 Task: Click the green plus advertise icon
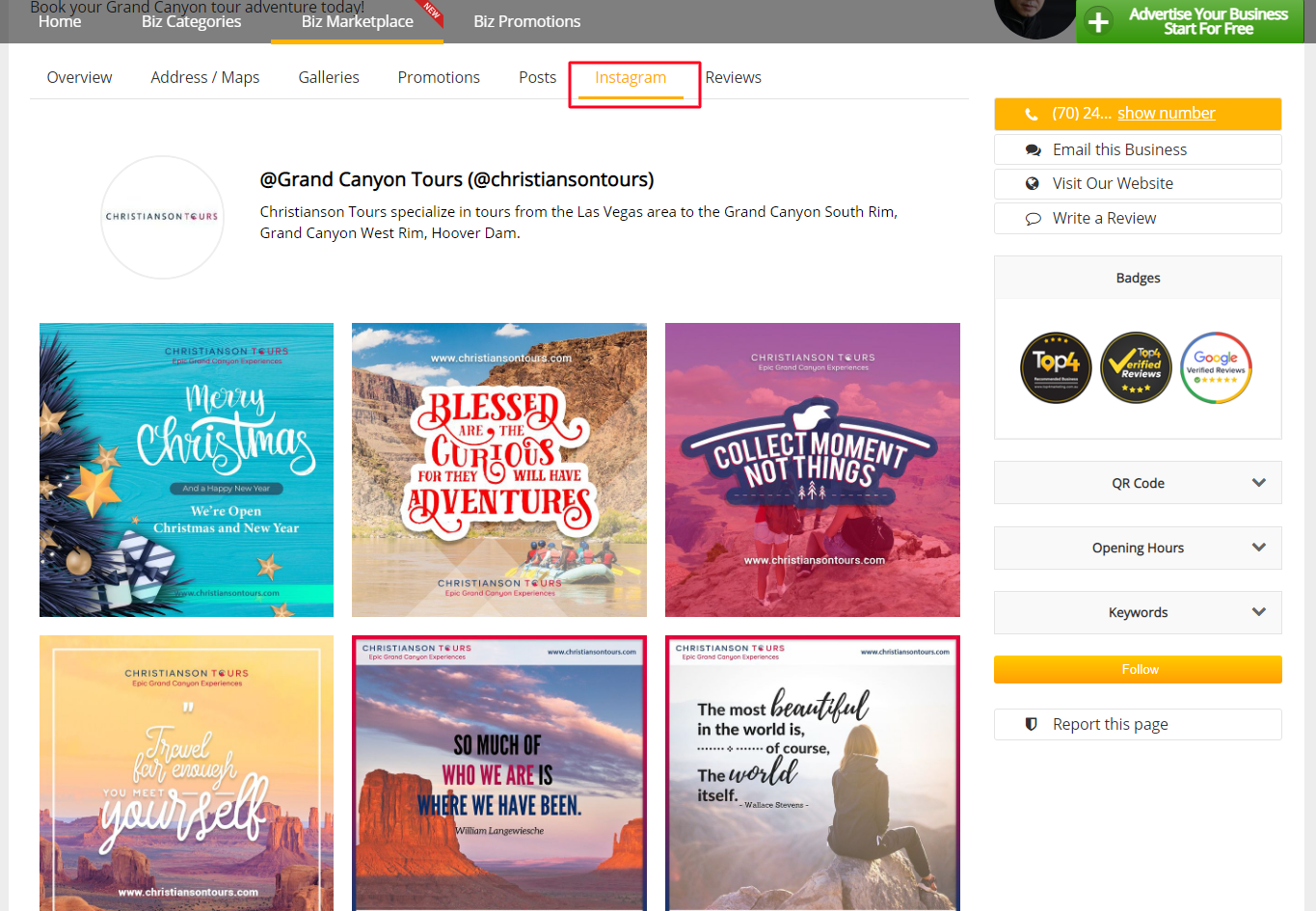point(1098,21)
